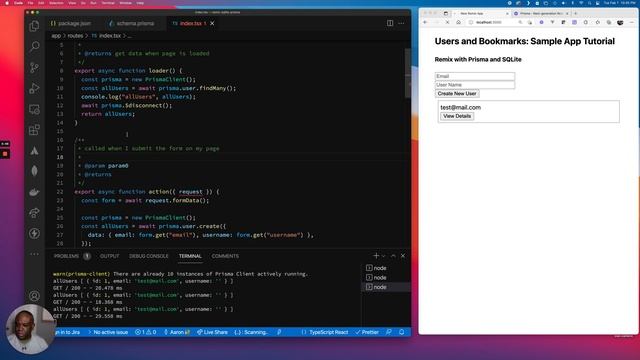Open the Docker whale icon view
This screenshot has height=360, width=640.
click(34, 191)
